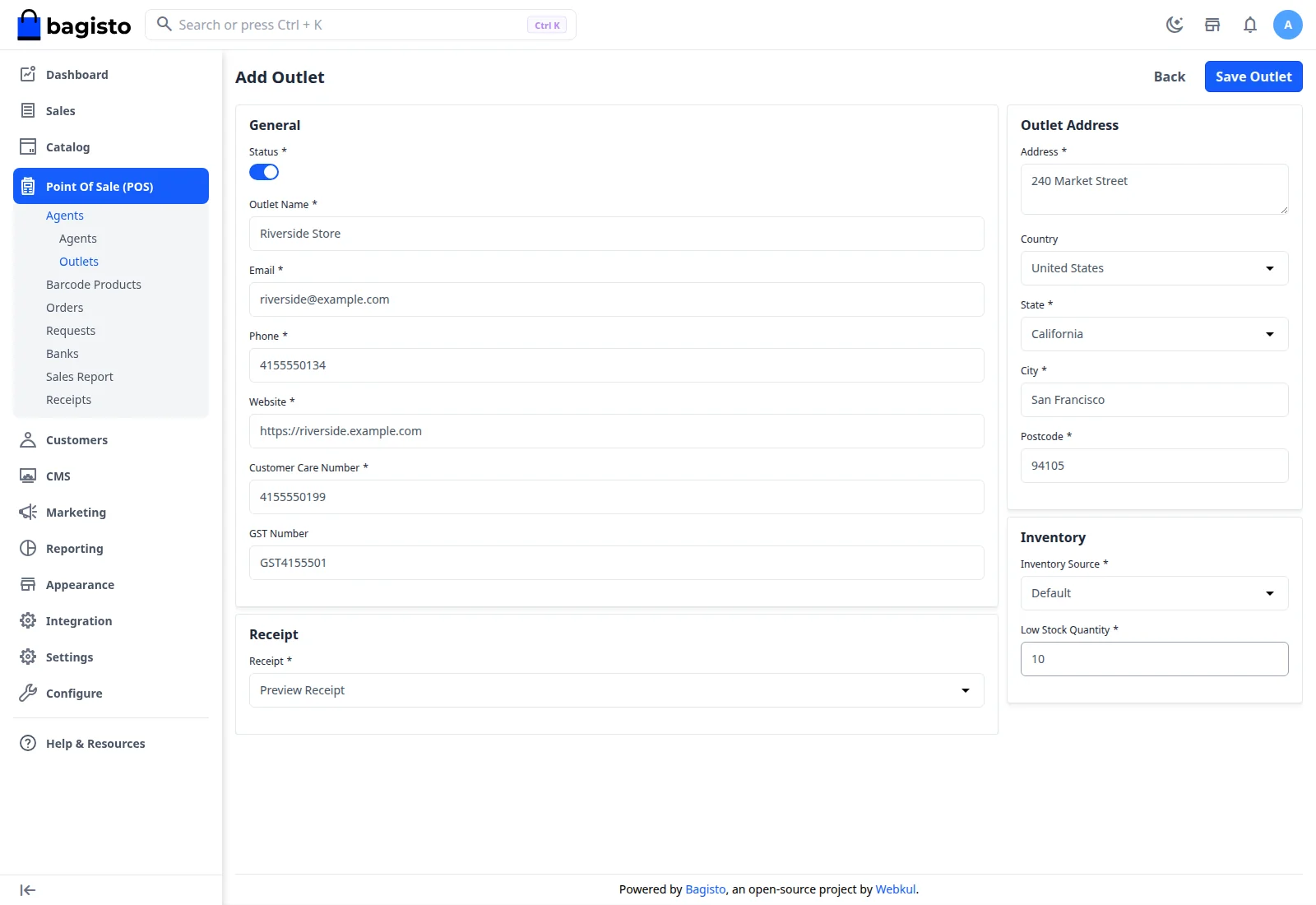Open the Banks menu item
This screenshot has height=905, width=1316.
[63, 354]
